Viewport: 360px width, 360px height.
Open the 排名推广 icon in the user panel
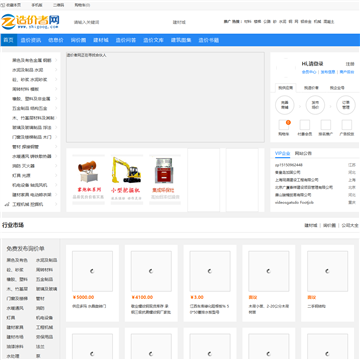[x=325, y=125]
